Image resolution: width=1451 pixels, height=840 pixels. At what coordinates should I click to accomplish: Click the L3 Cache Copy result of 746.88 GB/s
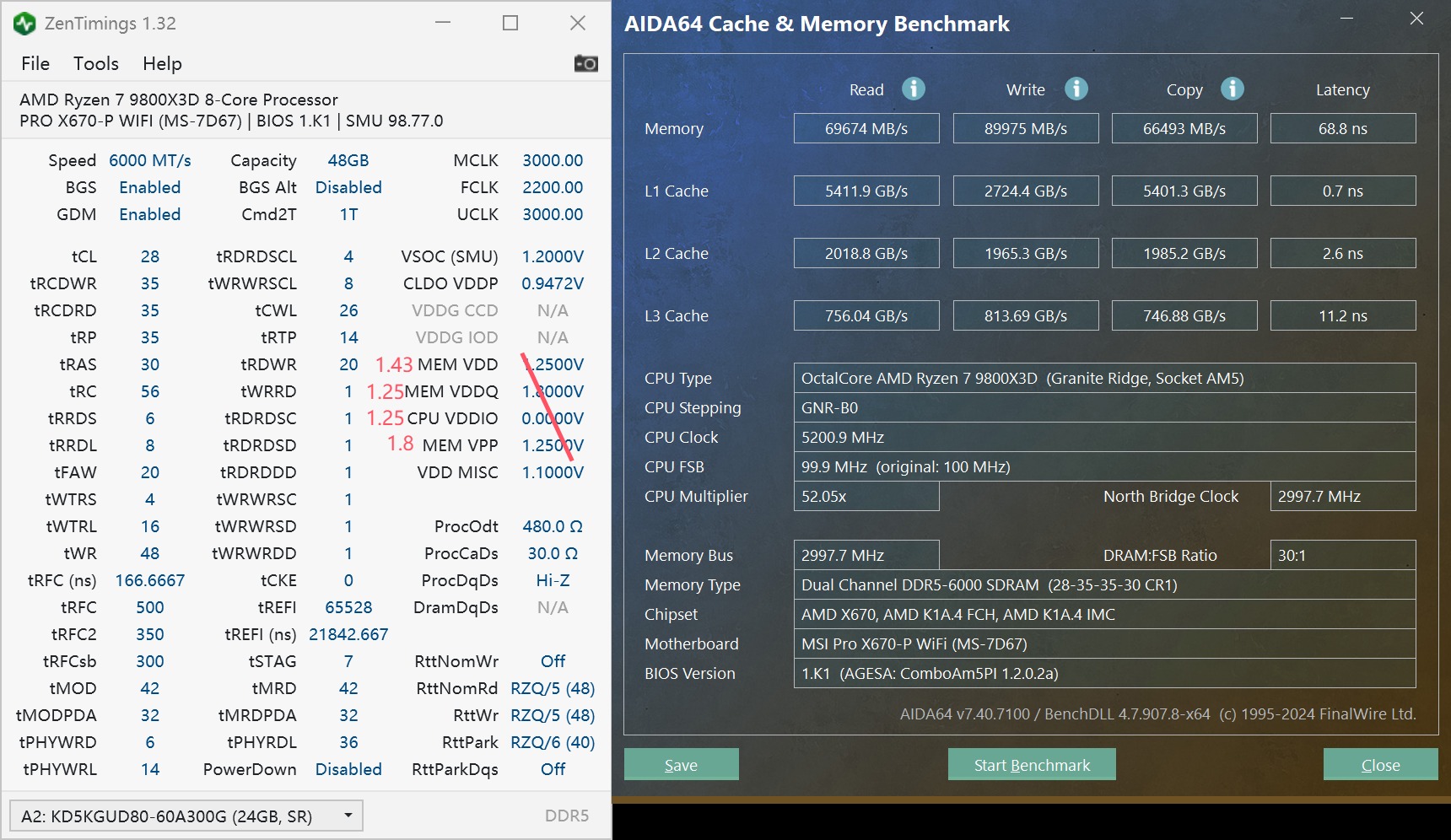click(x=1184, y=315)
